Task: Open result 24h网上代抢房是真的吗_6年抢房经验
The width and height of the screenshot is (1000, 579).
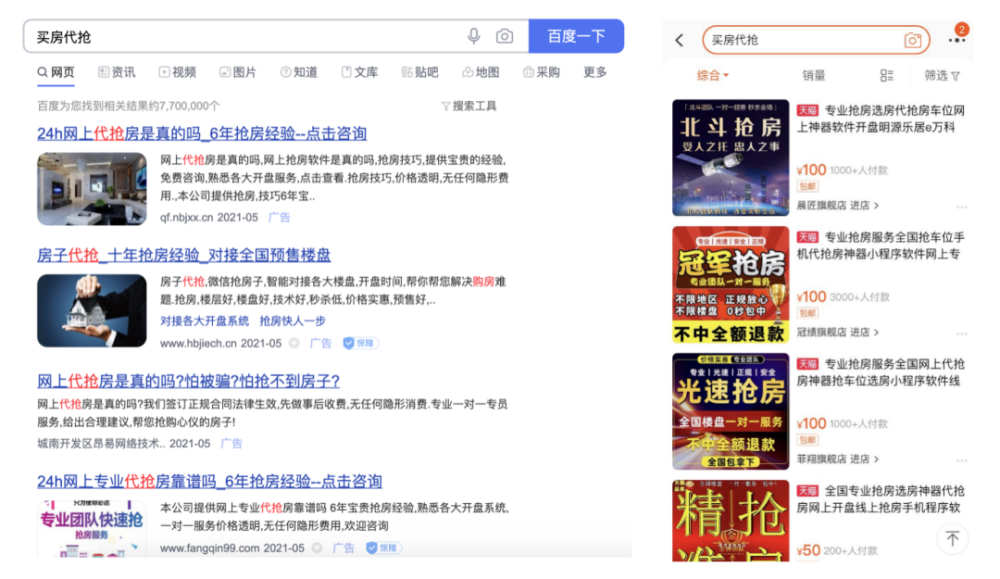Action: click(202, 133)
